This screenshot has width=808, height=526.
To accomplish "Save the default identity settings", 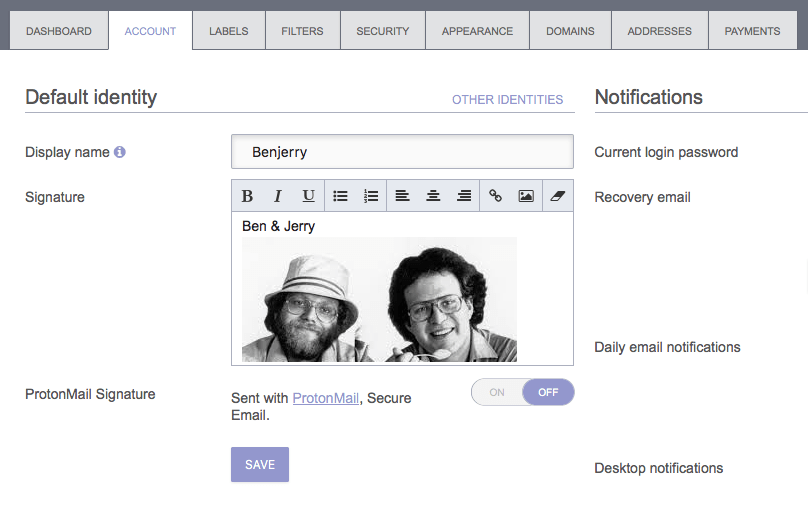I will click(x=260, y=464).
